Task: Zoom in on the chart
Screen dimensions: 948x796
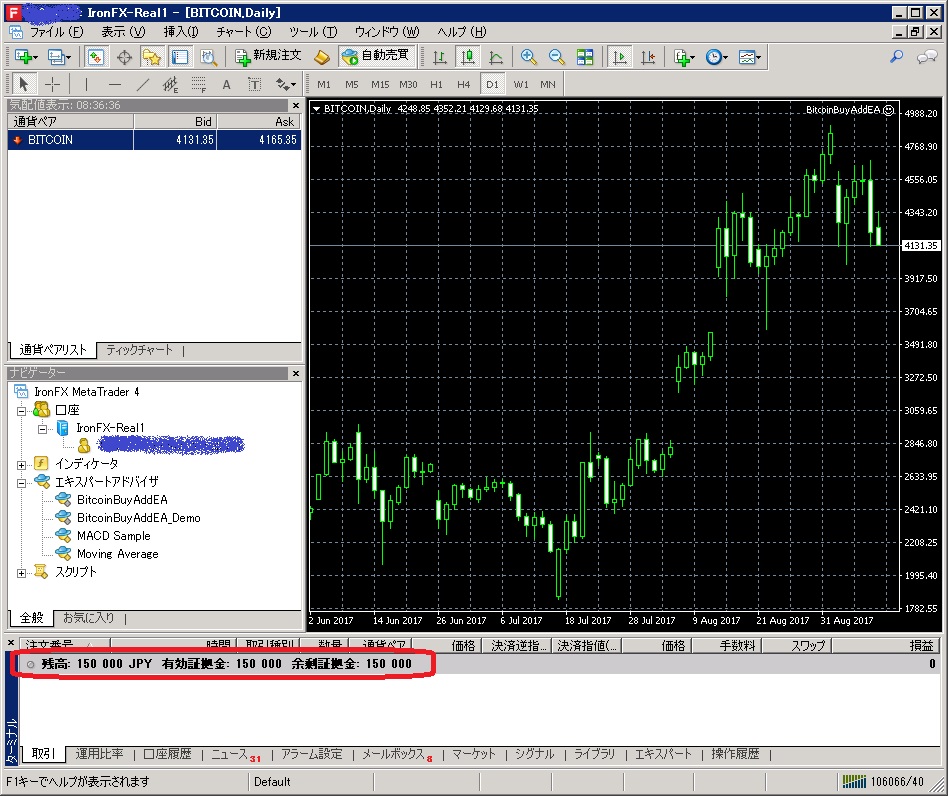Action: point(528,57)
